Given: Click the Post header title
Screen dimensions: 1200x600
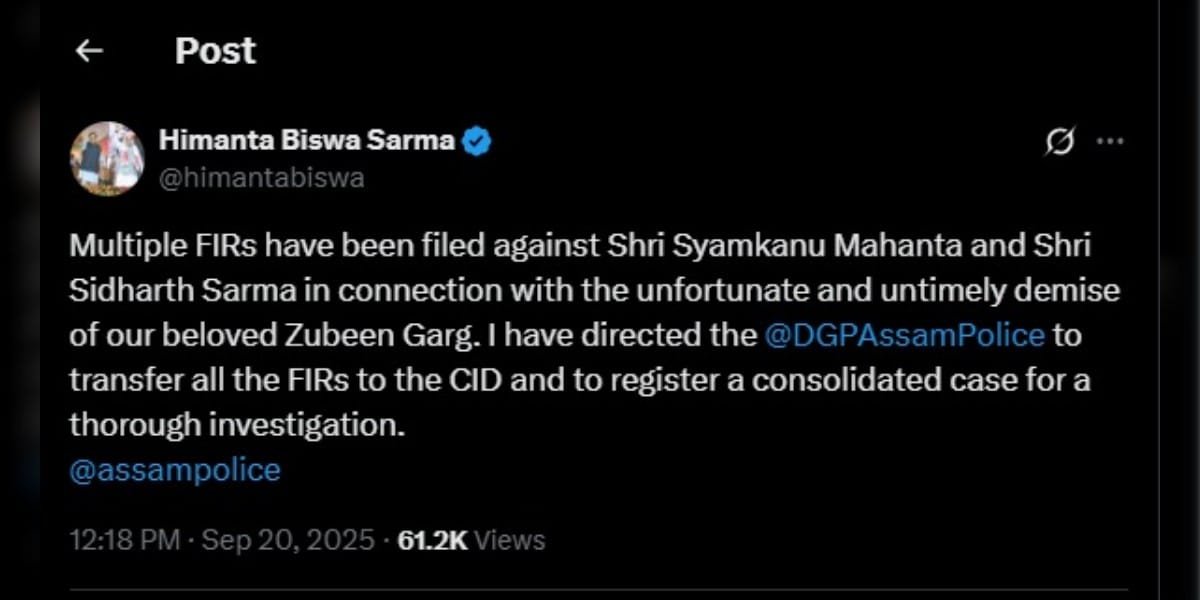Looking at the screenshot, I should point(215,51).
